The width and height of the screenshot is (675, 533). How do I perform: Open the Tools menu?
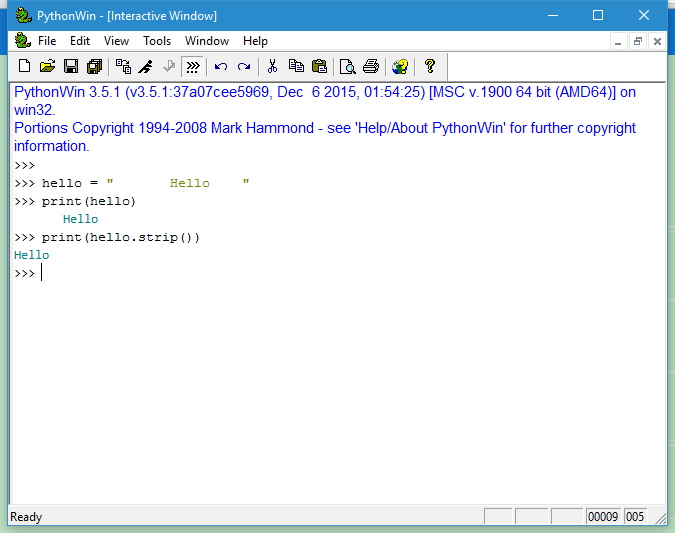coord(157,41)
